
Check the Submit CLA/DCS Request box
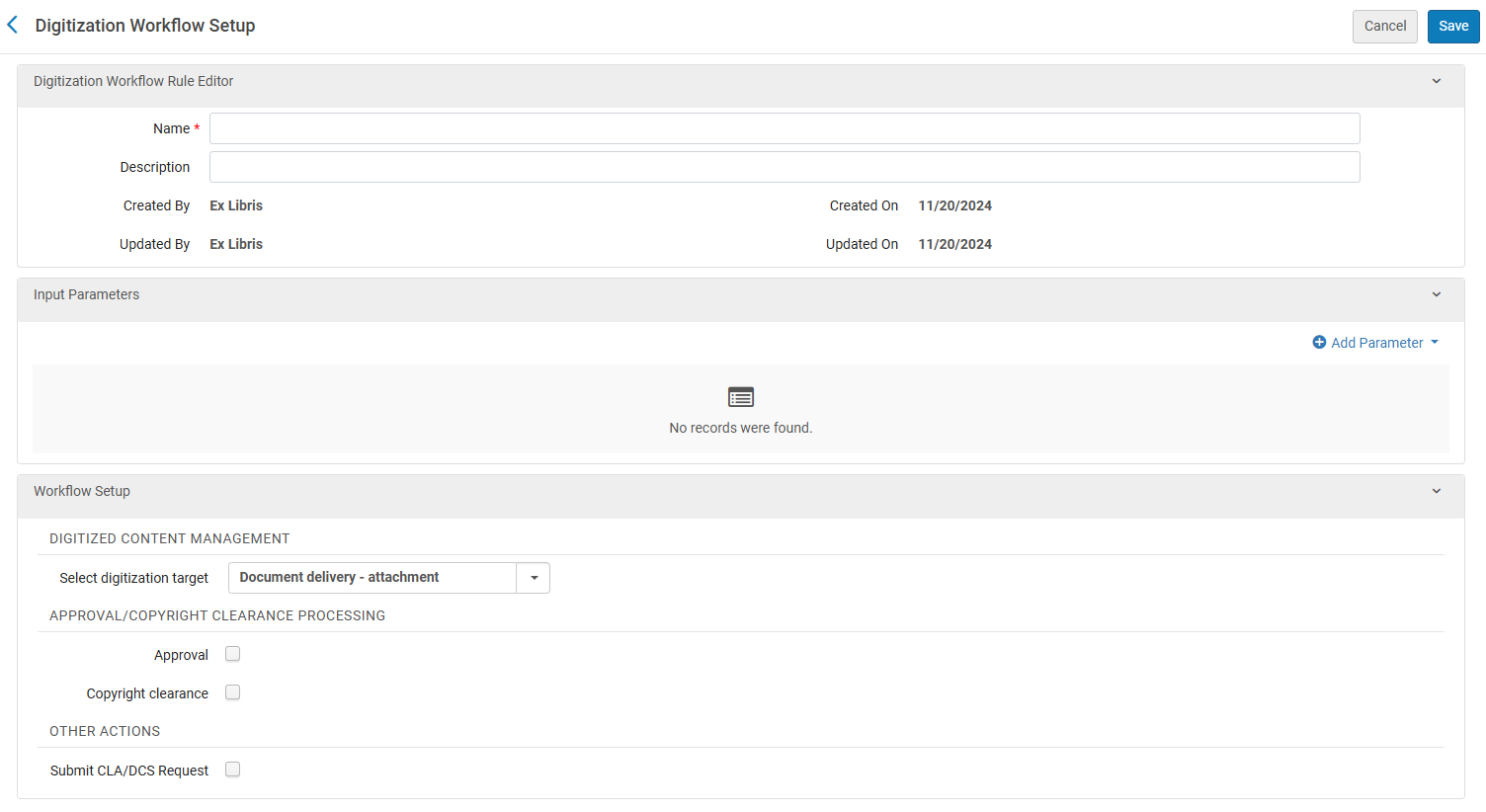[233, 770]
